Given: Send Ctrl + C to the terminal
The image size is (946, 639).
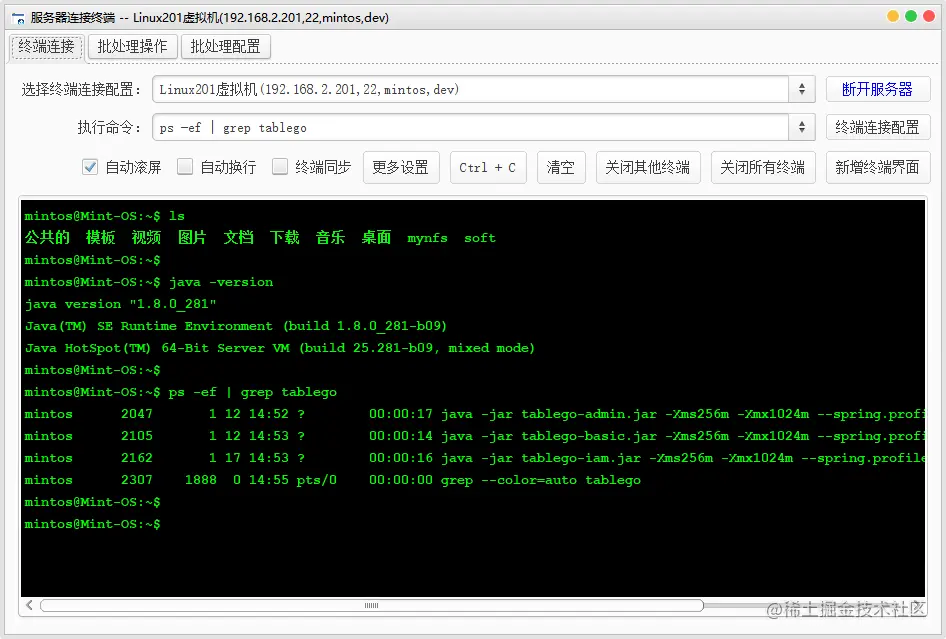Looking at the screenshot, I should coord(487,167).
